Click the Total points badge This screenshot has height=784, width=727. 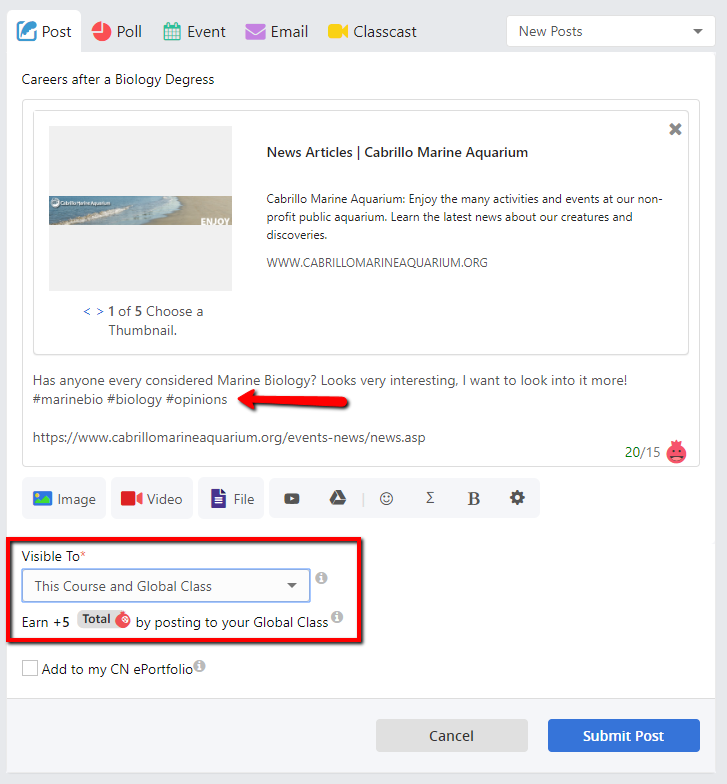[x=103, y=620]
